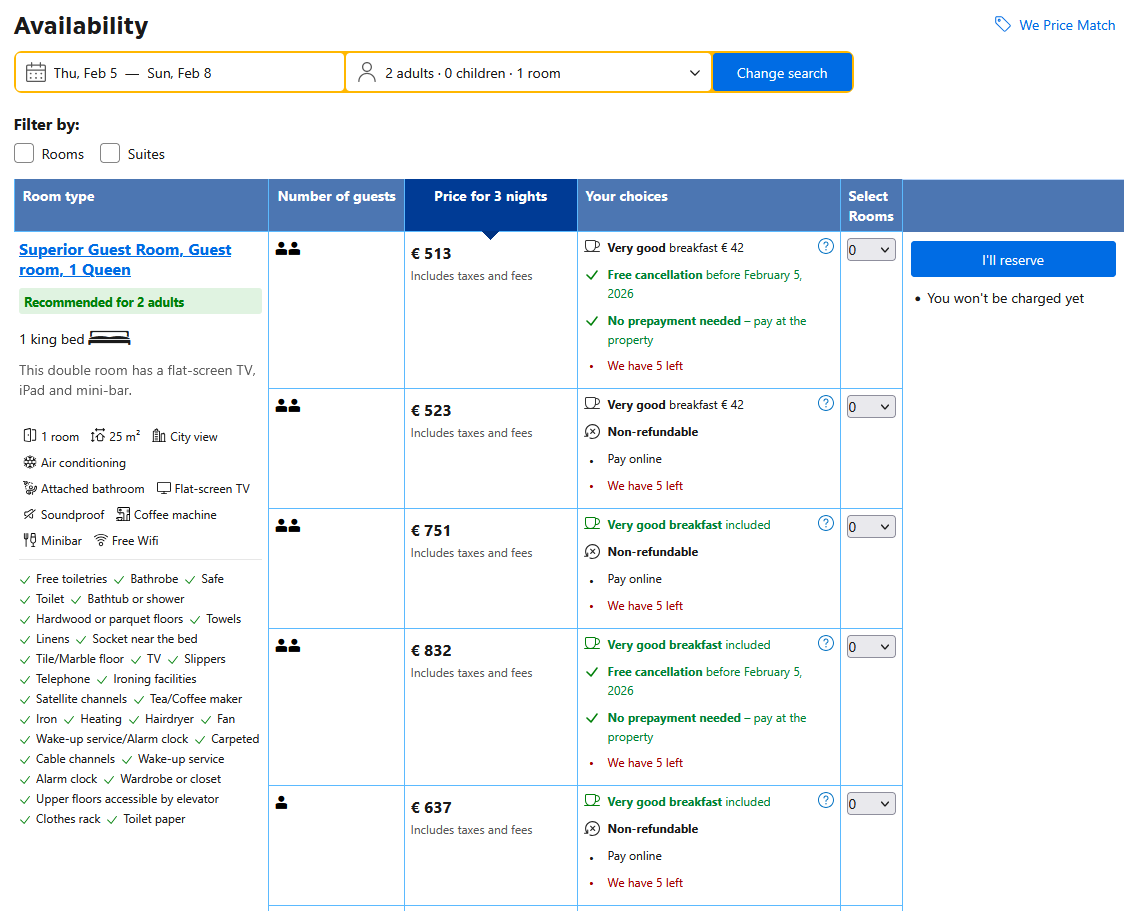Check the Suites filter checkbox
Viewport: 1130px width, 911px height.
(110, 154)
